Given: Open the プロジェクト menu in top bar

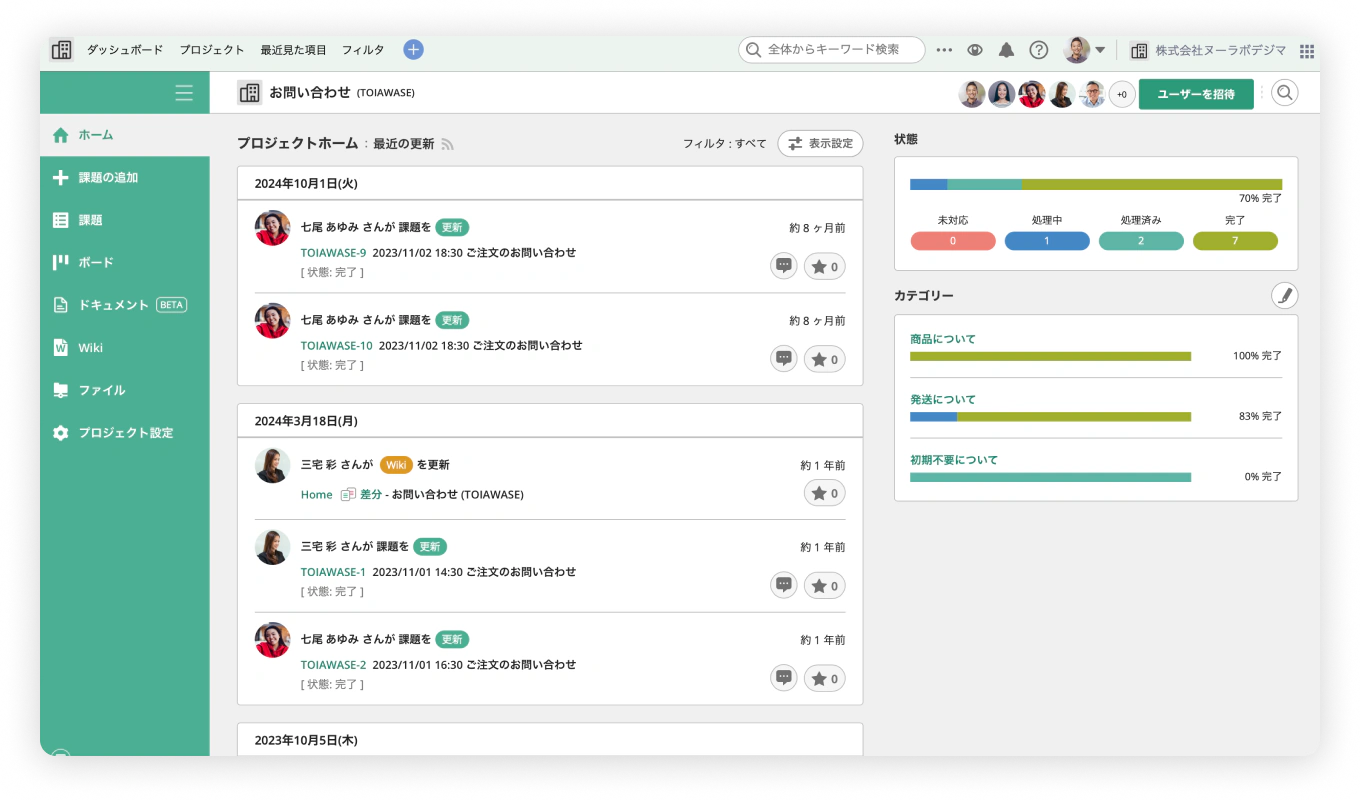Looking at the screenshot, I should coord(212,49).
